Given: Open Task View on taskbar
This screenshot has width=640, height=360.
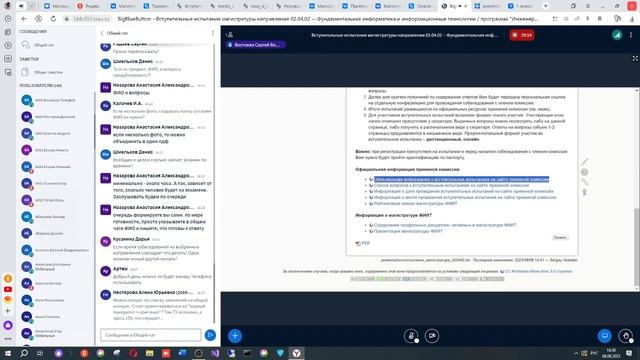Looking at the screenshot, I should 40,353.
